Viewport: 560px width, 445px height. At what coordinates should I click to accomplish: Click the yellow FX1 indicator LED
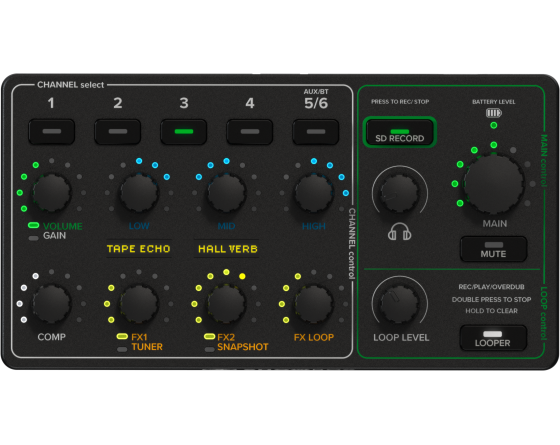[122, 336]
